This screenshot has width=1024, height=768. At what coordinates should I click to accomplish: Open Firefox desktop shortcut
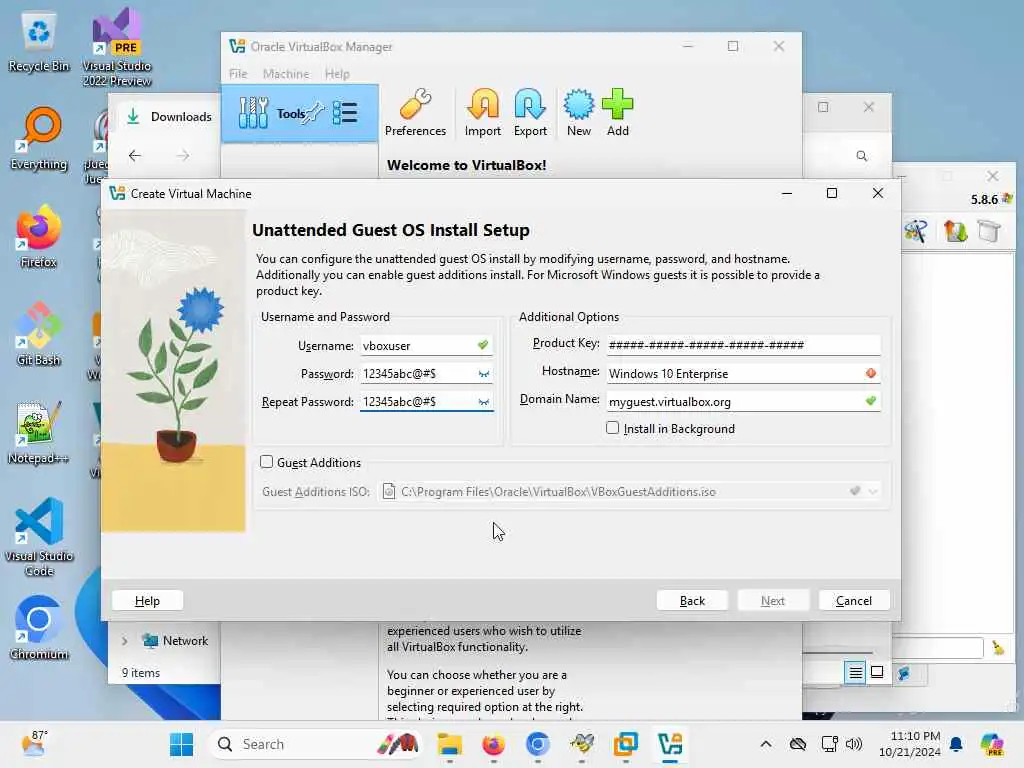click(x=39, y=236)
